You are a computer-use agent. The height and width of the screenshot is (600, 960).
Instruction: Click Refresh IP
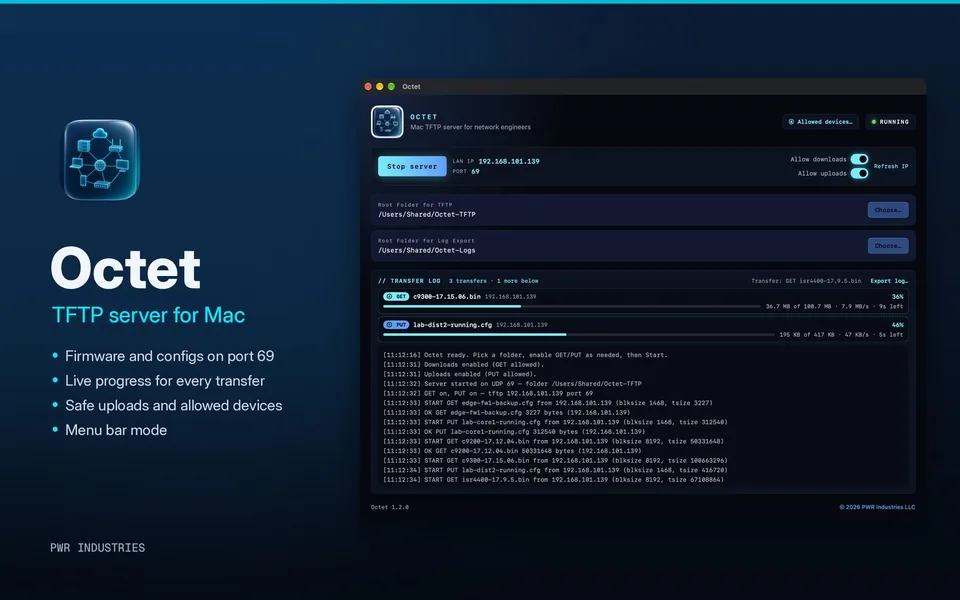tap(891, 167)
